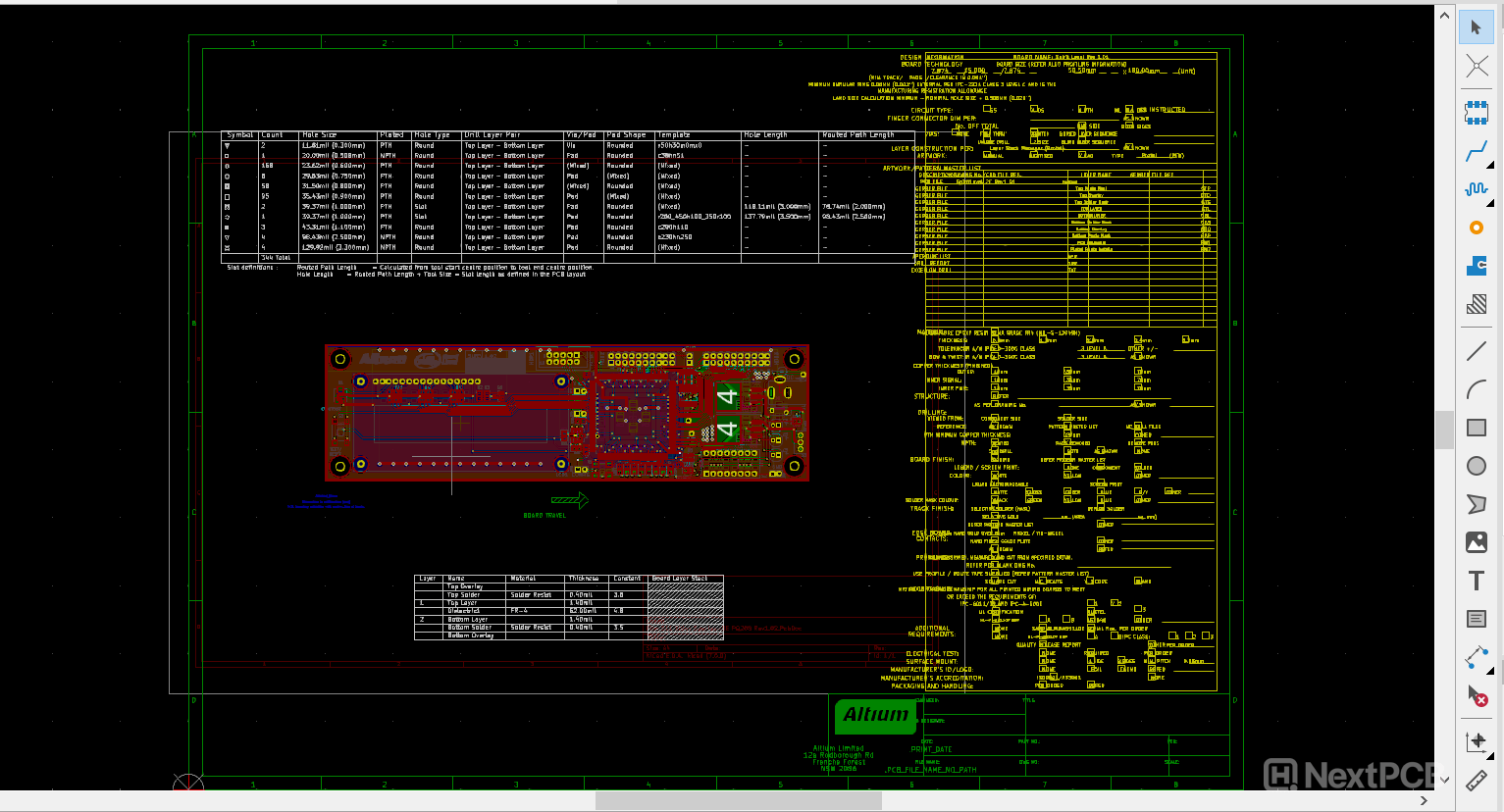This screenshot has width=1504, height=812.
Task: Click the green Altium logo on the sheet
Action: 875,716
